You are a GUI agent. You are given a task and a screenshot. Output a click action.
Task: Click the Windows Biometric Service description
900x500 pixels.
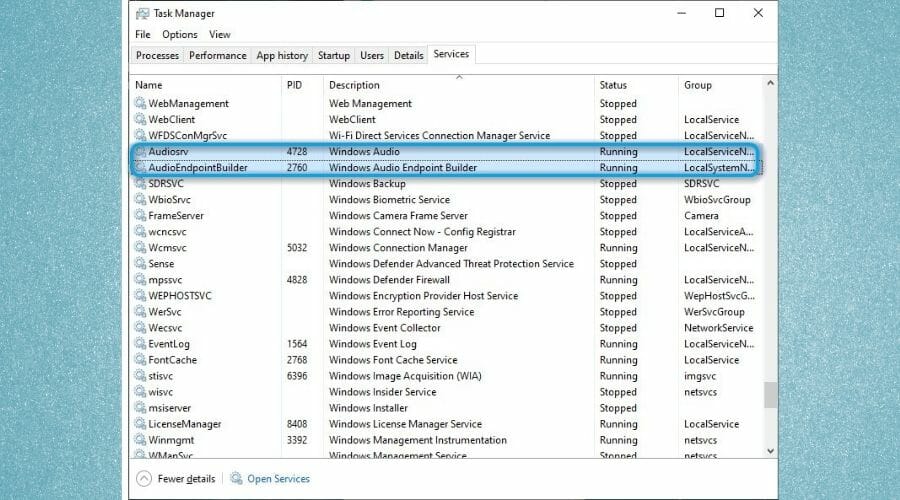click(x=389, y=200)
